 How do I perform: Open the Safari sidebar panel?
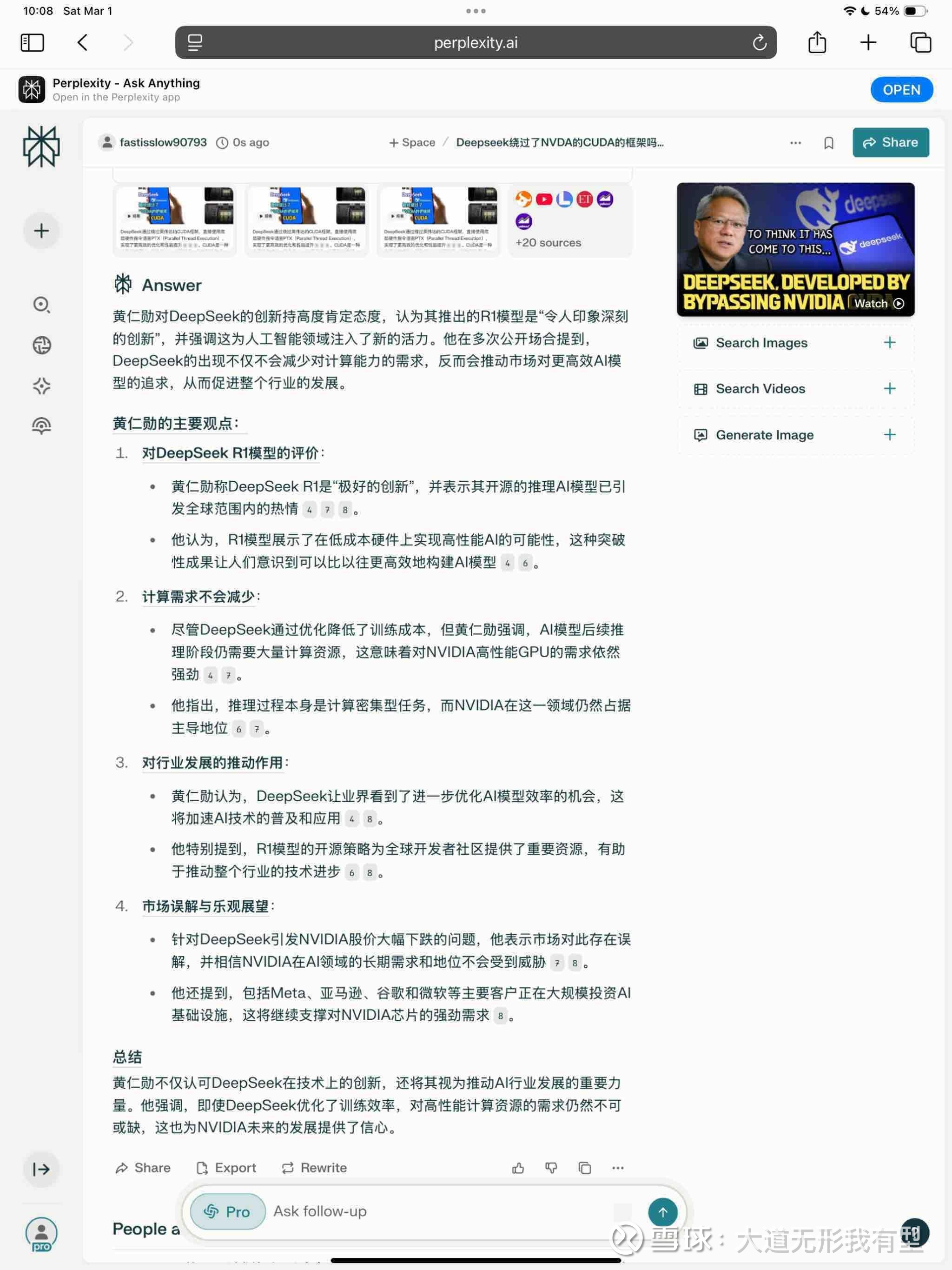(x=32, y=42)
